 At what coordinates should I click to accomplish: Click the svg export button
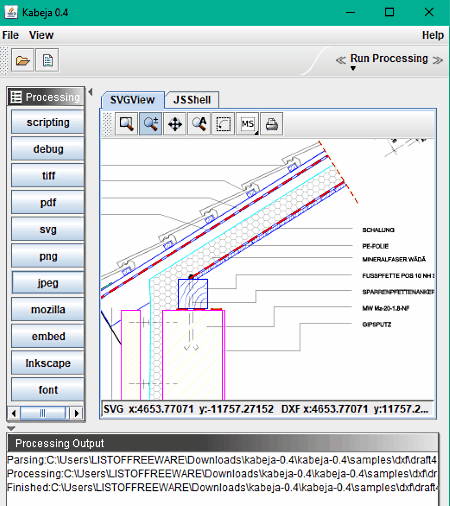point(48,229)
